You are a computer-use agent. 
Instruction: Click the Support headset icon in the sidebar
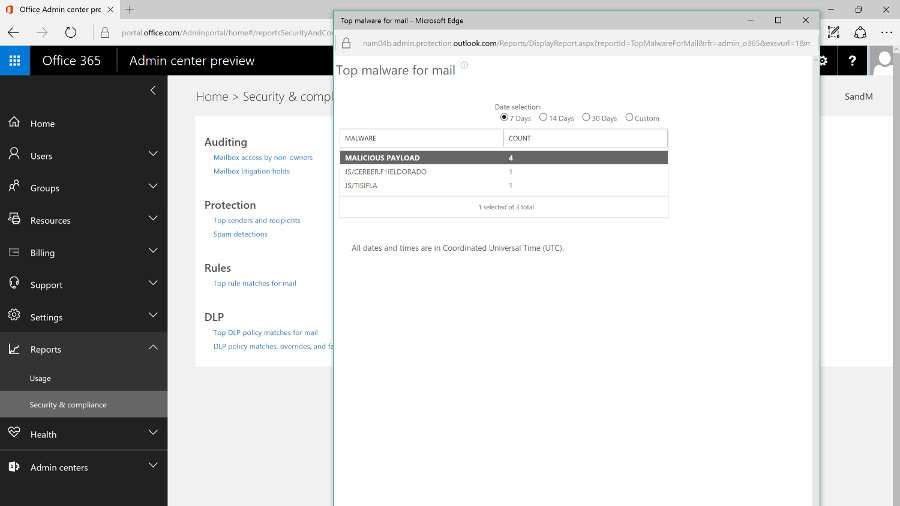14,283
